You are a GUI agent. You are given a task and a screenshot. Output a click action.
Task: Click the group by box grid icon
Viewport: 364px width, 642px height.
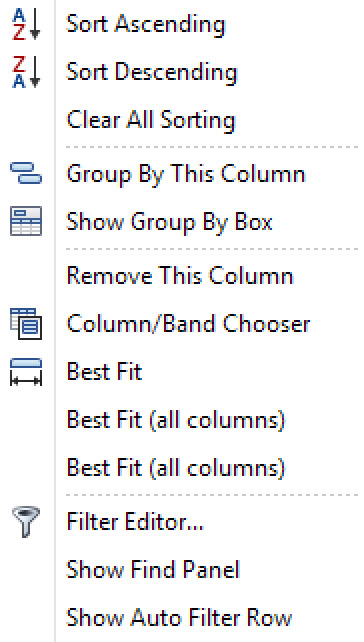click(26, 222)
